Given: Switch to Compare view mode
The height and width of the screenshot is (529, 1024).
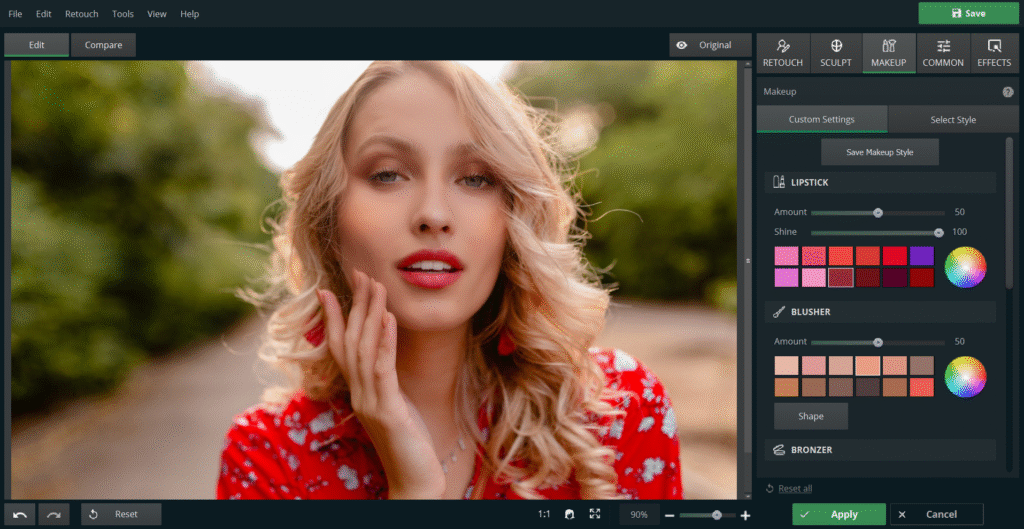Looking at the screenshot, I should [103, 45].
